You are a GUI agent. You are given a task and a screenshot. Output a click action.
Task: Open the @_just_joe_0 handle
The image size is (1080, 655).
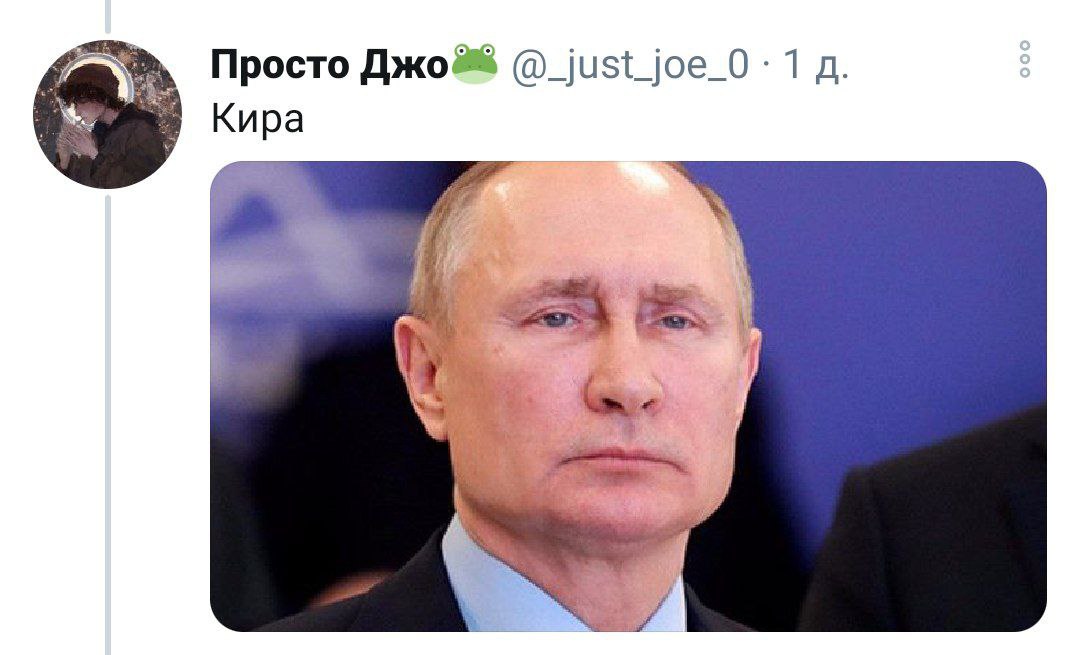[x=630, y=65]
